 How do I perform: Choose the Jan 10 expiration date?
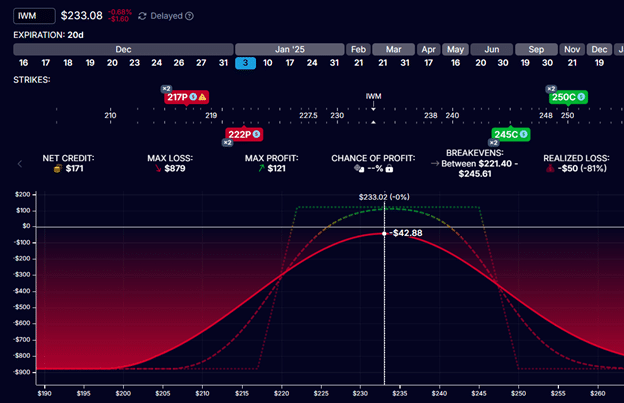pyautogui.click(x=268, y=63)
